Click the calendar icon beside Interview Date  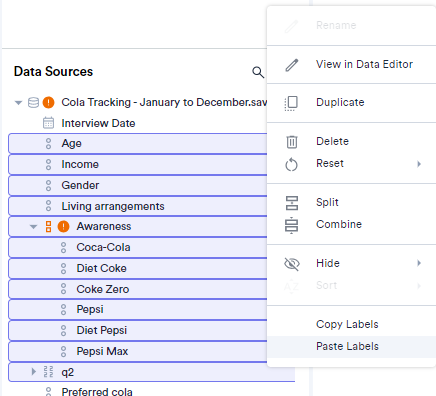48,123
